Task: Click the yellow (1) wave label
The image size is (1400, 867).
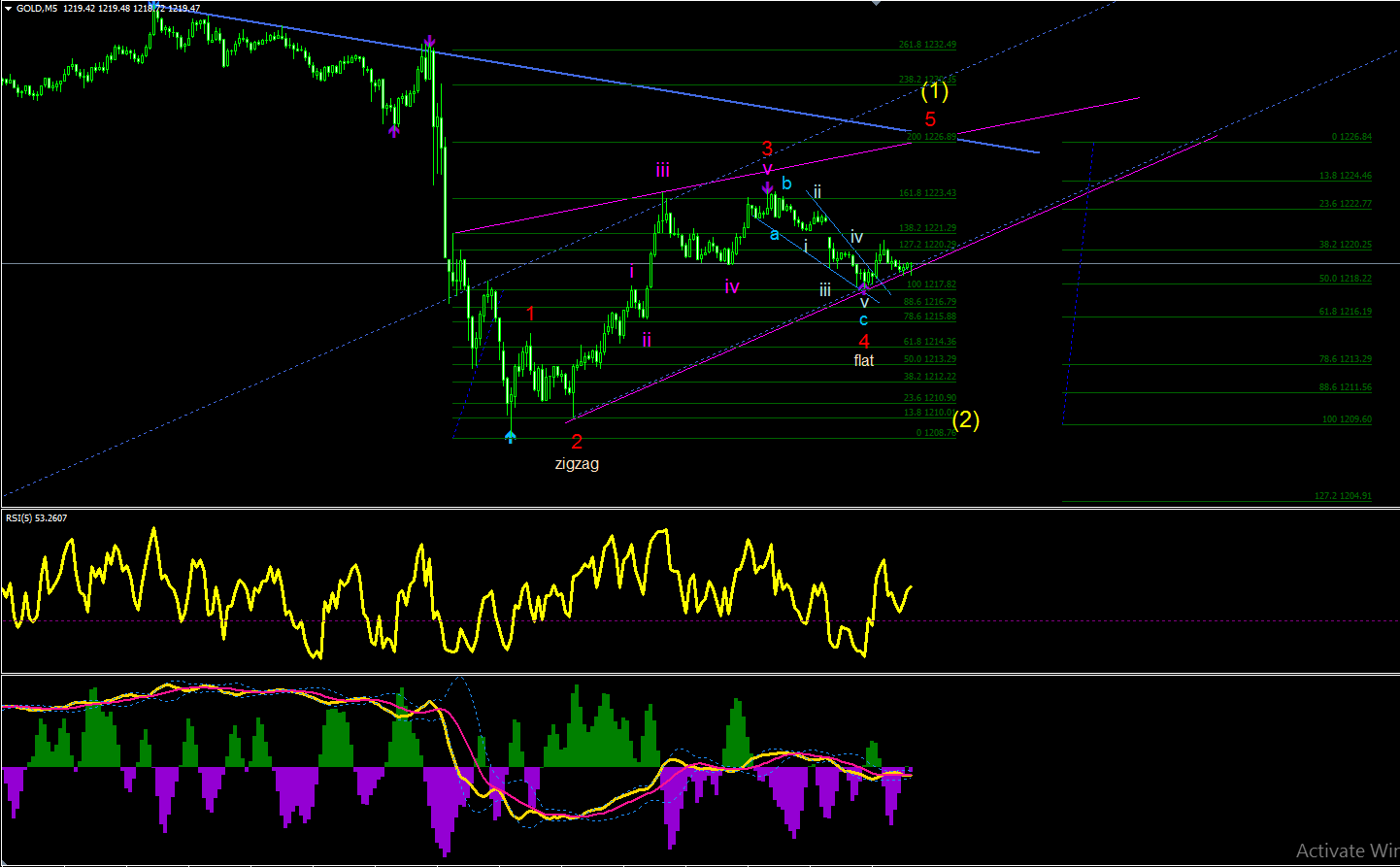Action: tap(934, 91)
